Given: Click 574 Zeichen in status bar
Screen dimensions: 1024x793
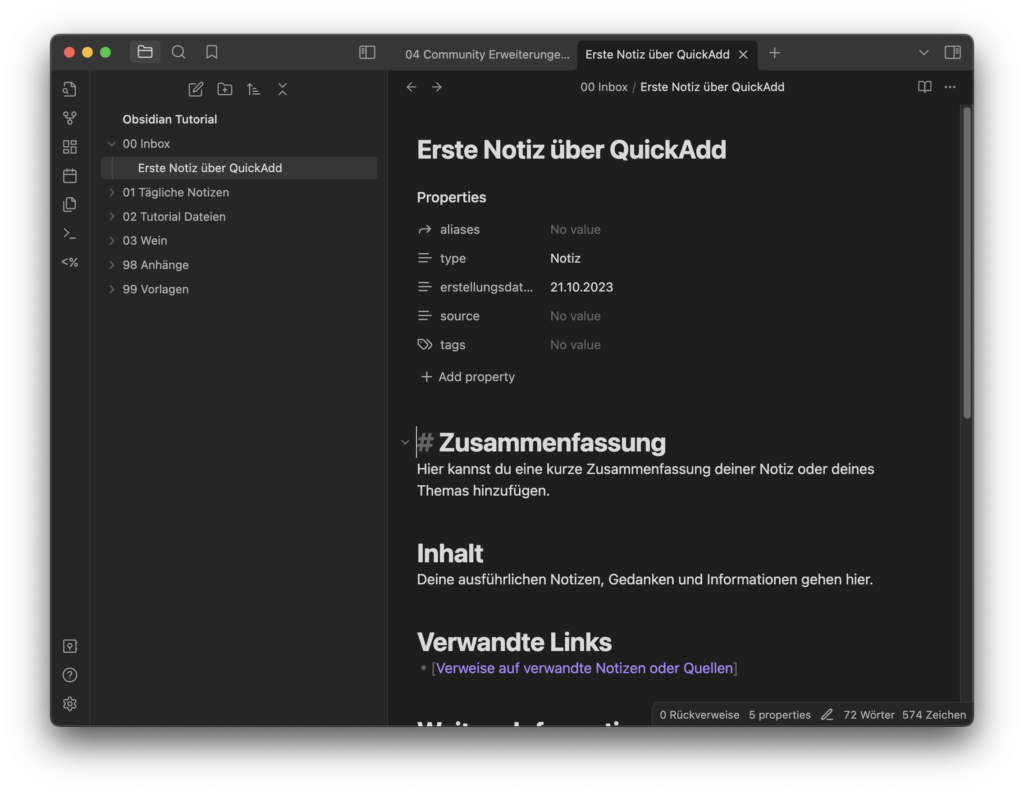Looking at the screenshot, I should (x=934, y=715).
